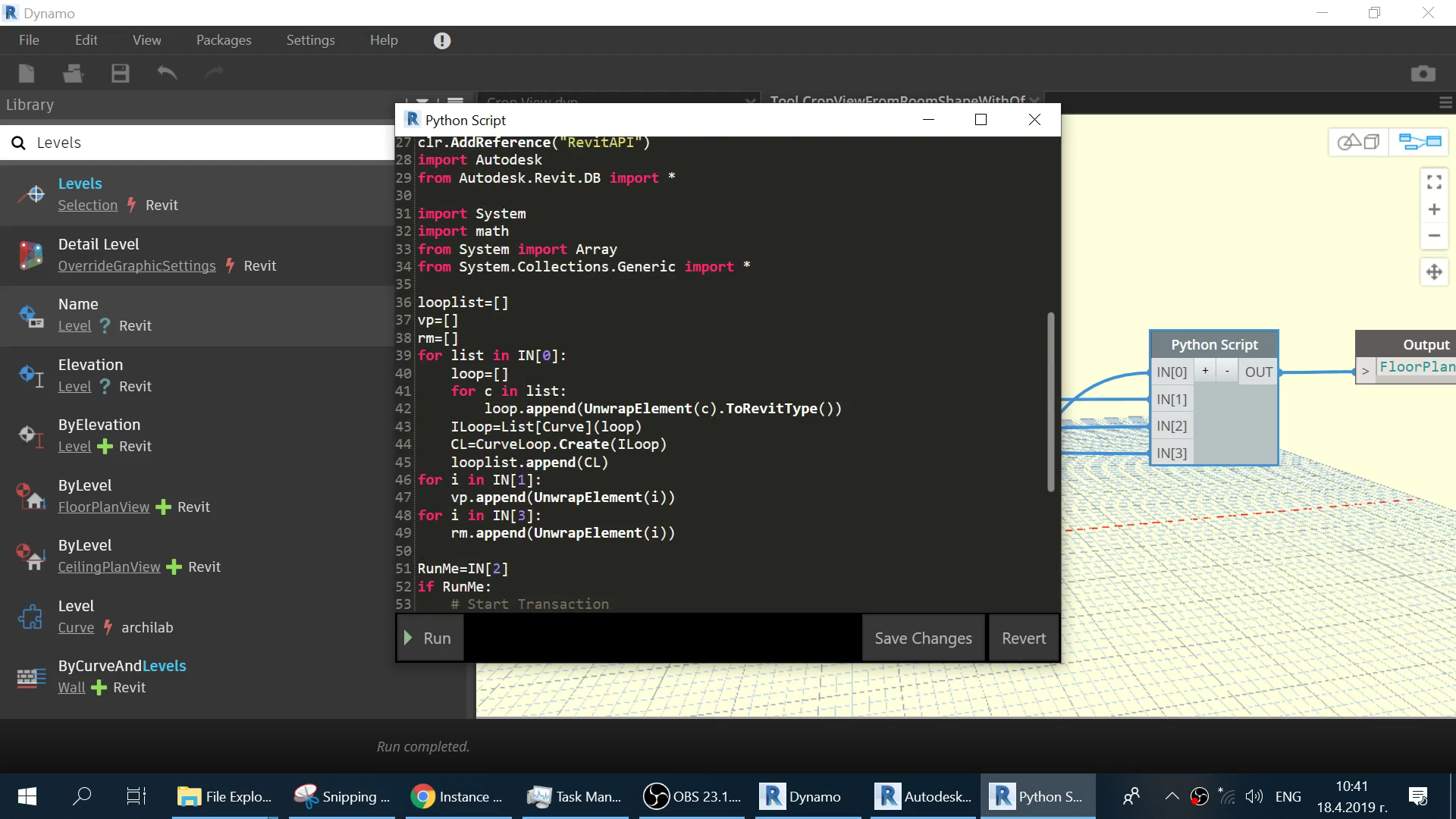1456x819 pixels.
Task: Click the warning notification icon in menu bar
Action: pyautogui.click(x=442, y=41)
